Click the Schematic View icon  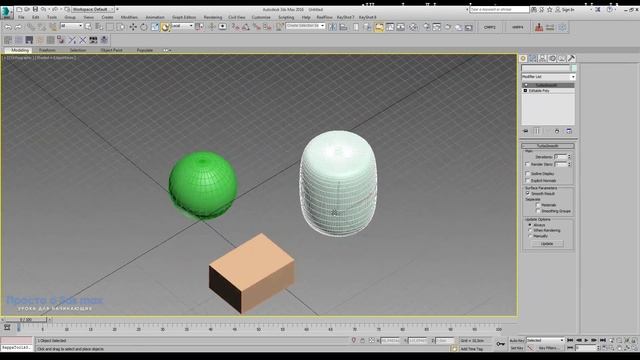(x=401, y=27)
